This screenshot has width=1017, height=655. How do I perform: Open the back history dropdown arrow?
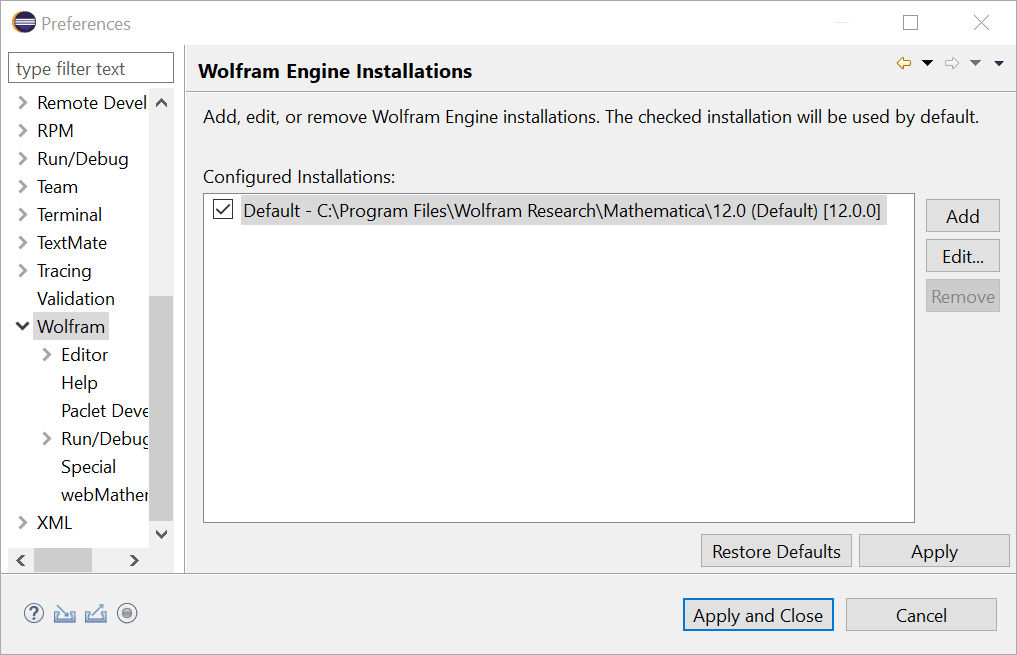point(927,63)
